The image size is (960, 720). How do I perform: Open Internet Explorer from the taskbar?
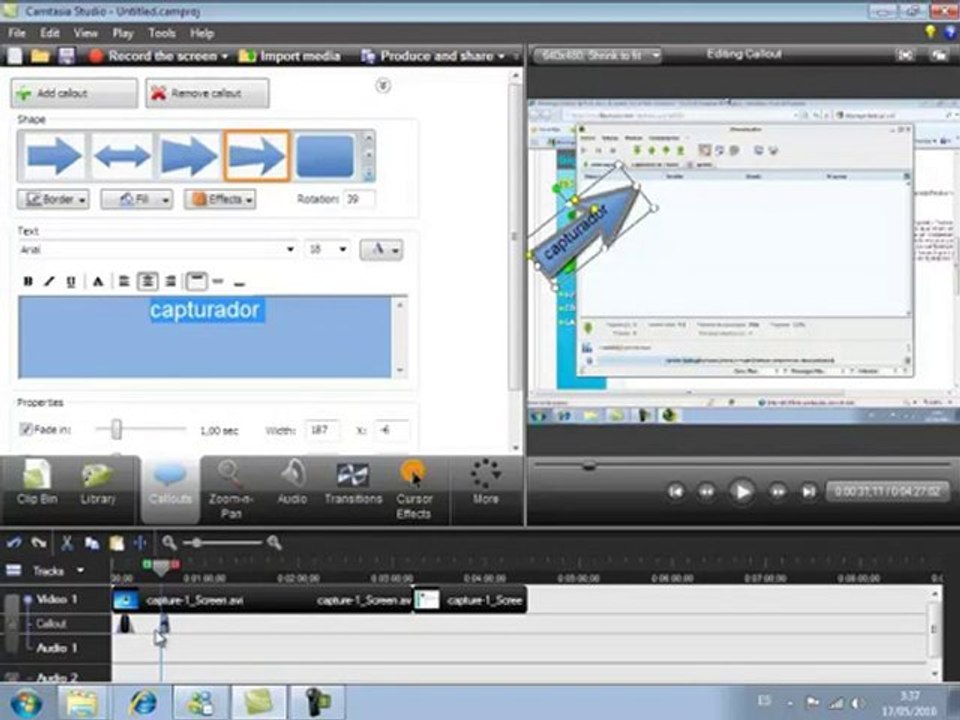tap(143, 702)
